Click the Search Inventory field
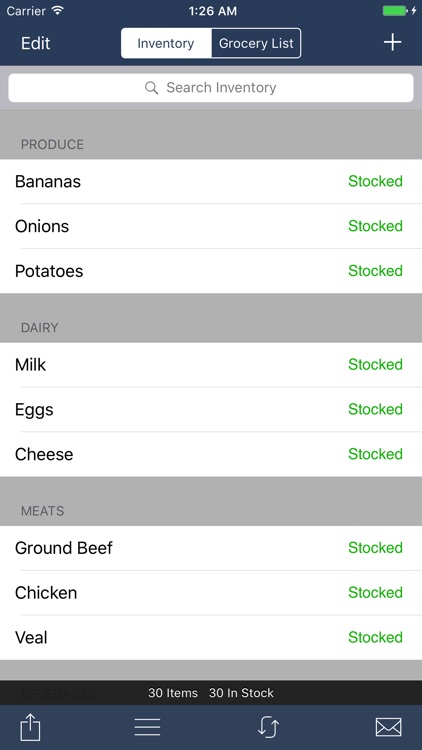The image size is (422, 750). (x=211, y=88)
